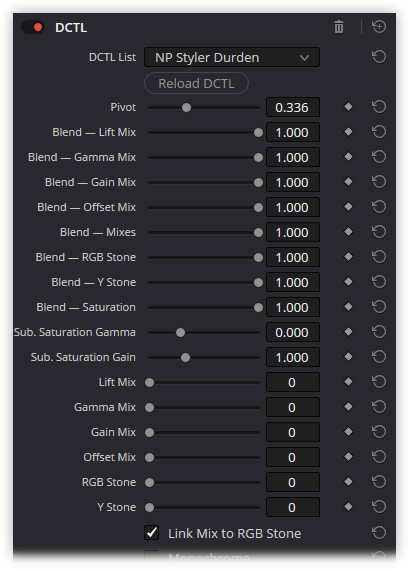Add keyframe for Sub. Saturation Gain

point(348,357)
